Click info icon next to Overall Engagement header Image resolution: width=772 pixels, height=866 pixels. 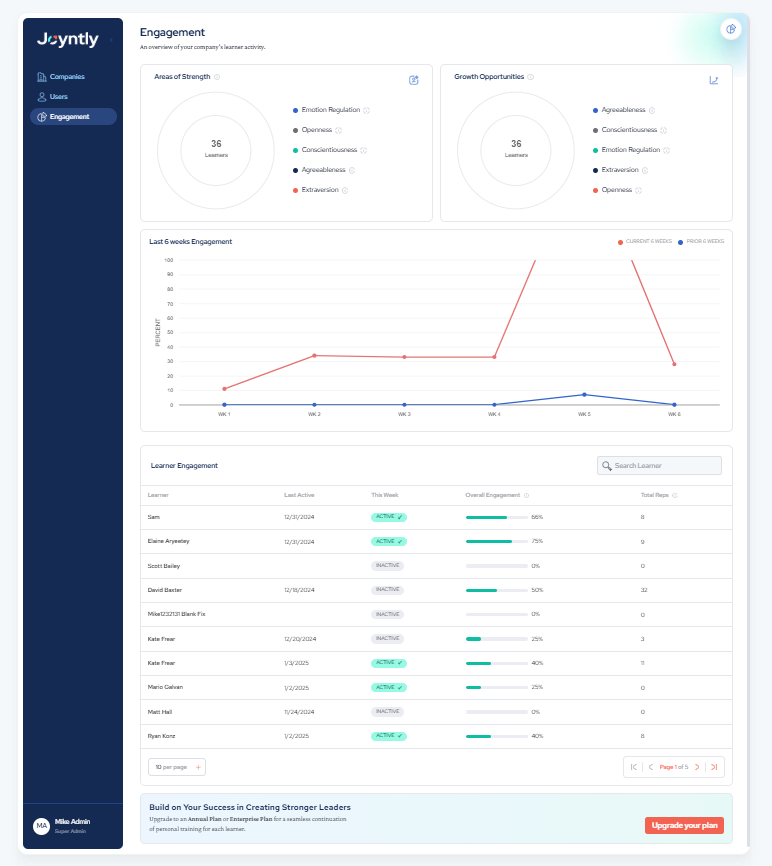point(527,495)
